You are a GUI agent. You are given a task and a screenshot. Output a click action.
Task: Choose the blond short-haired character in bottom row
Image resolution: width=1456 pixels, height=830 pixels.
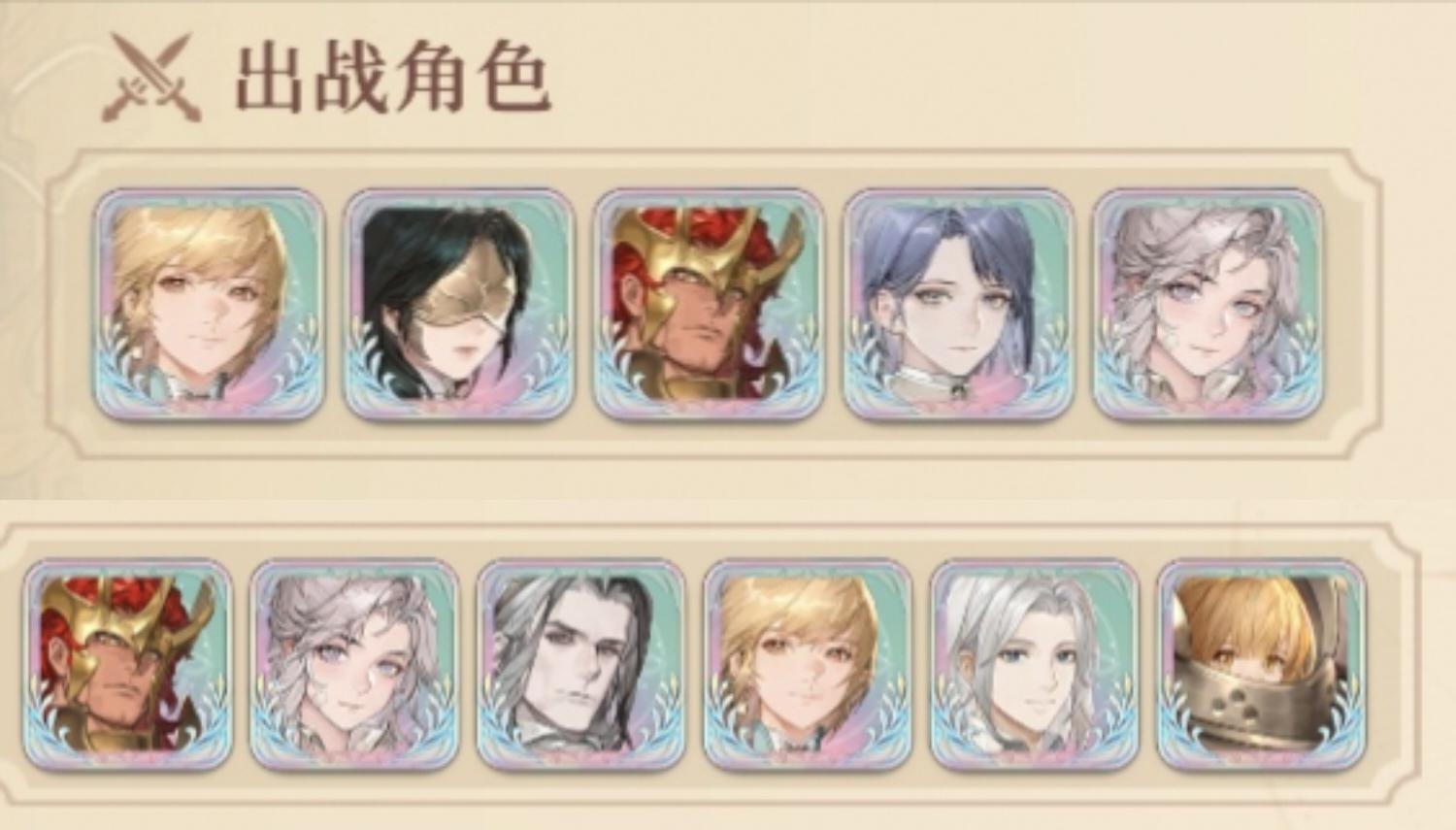pos(808,664)
